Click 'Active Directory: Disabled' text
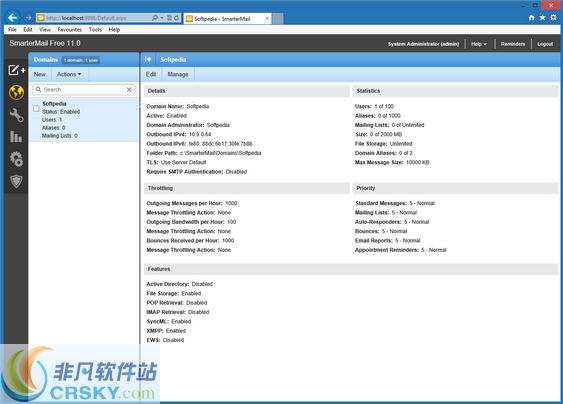 click(x=180, y=284)
